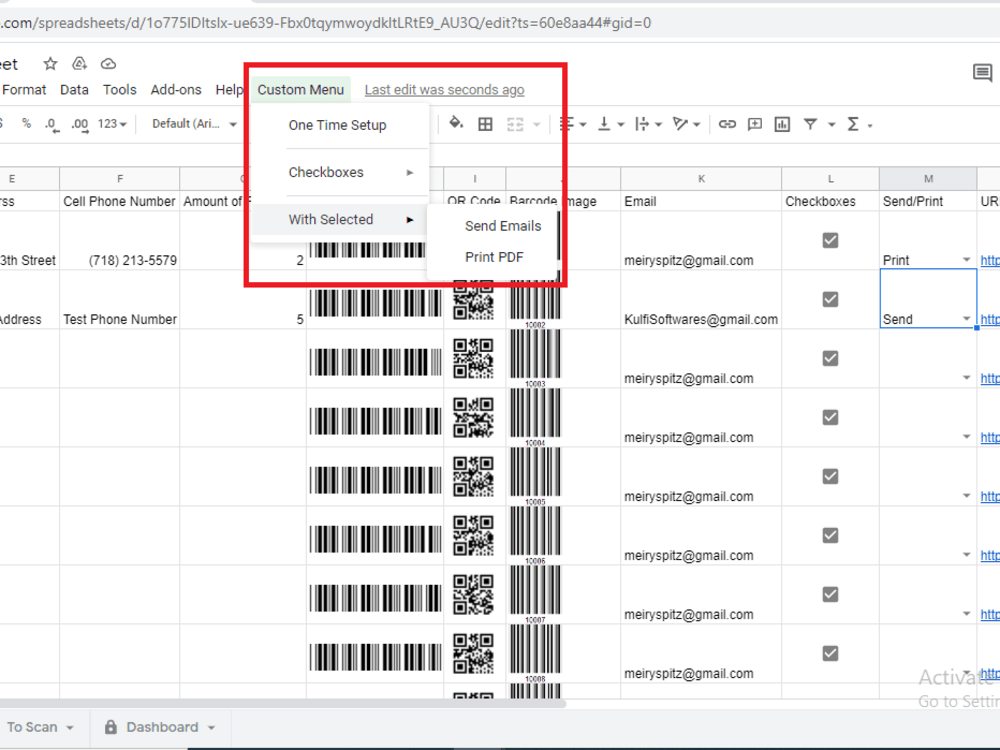Open the Custom Menu
This screenshot has width=1000, height=750.
300,90
